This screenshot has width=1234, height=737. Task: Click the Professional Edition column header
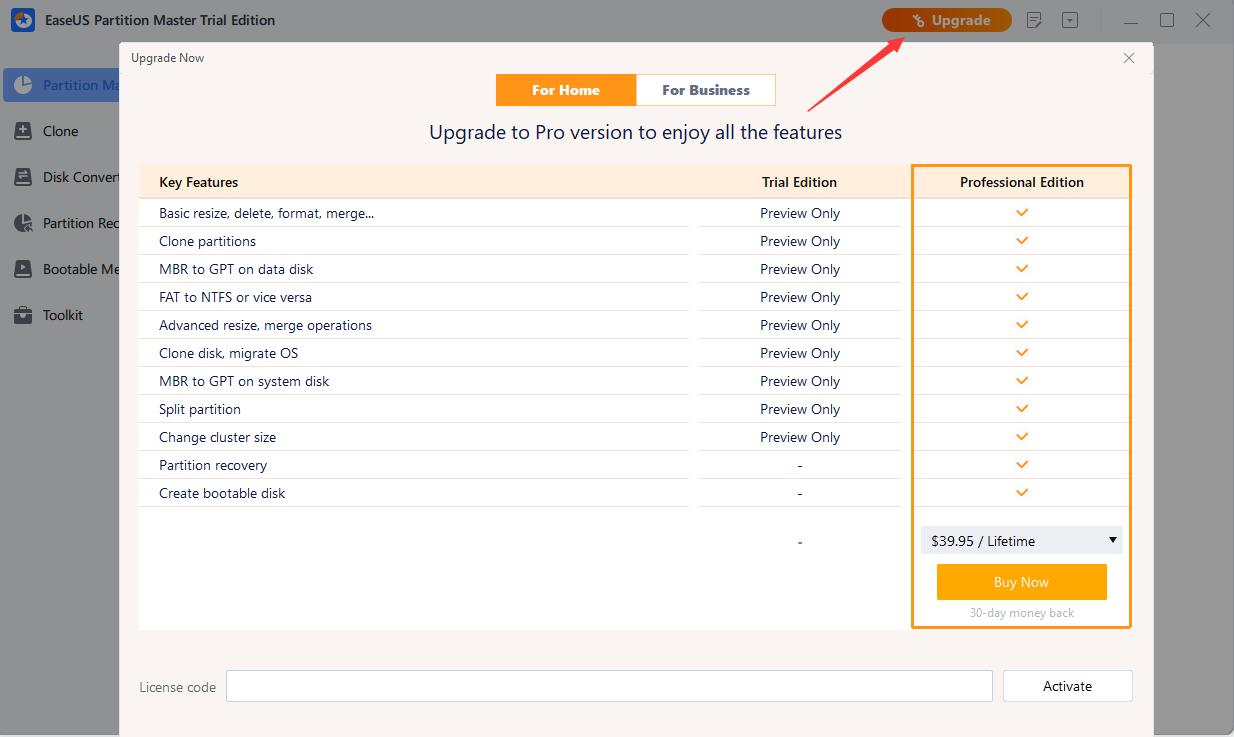coord(1021,182)
